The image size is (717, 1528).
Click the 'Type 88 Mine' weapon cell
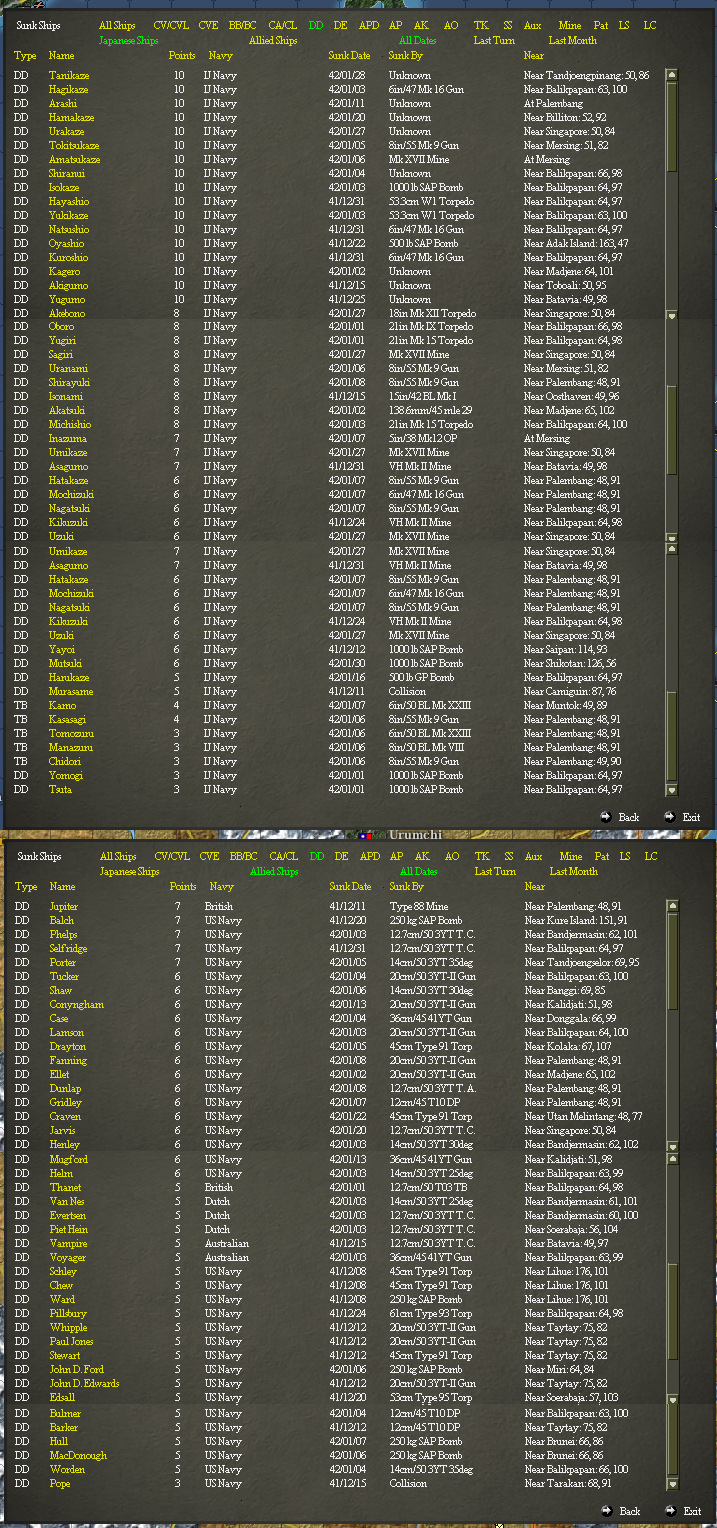(x=418, y=907)
